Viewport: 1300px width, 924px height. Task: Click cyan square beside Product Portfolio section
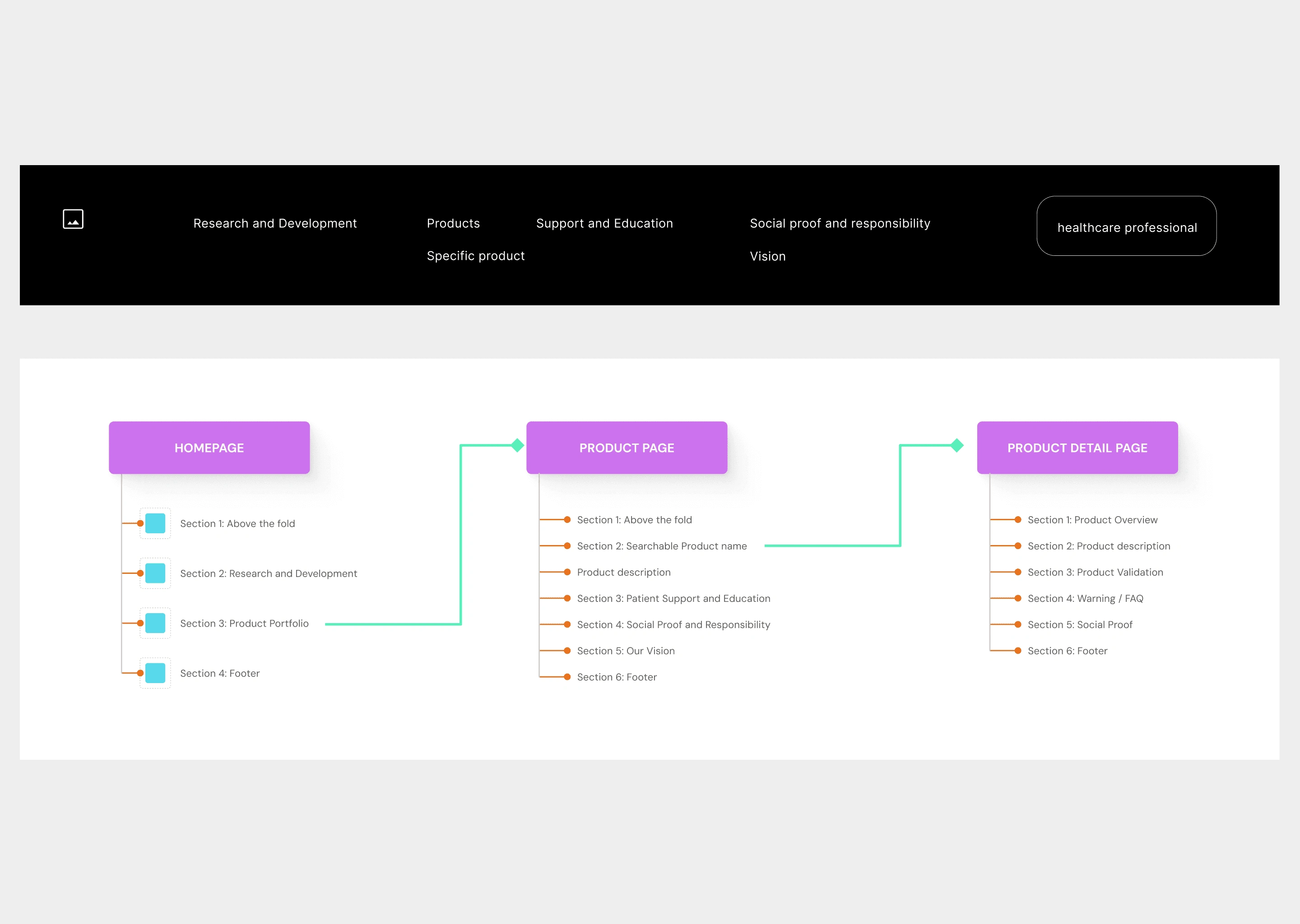click(155, 623)
